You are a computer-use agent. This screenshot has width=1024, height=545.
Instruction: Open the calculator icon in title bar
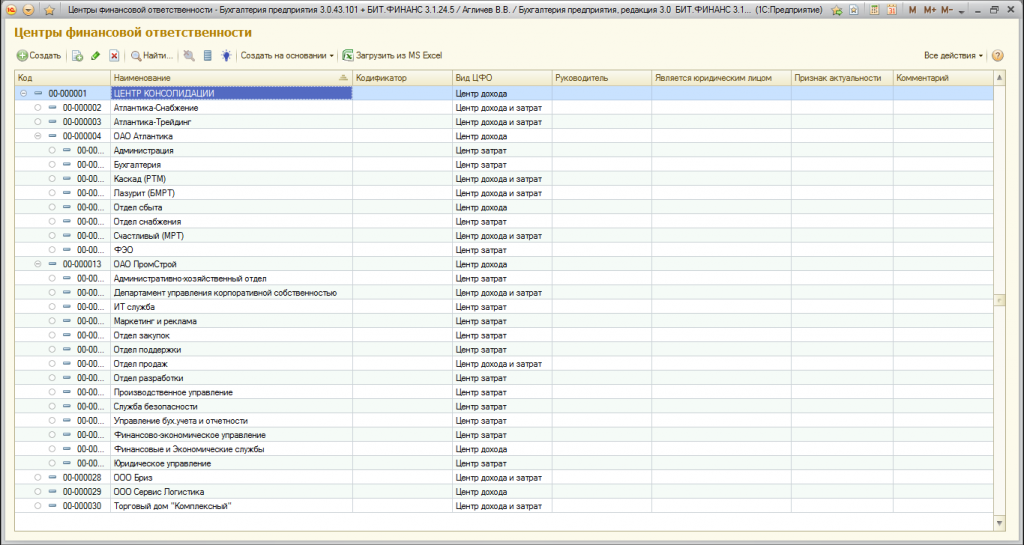tap(872, 10)
